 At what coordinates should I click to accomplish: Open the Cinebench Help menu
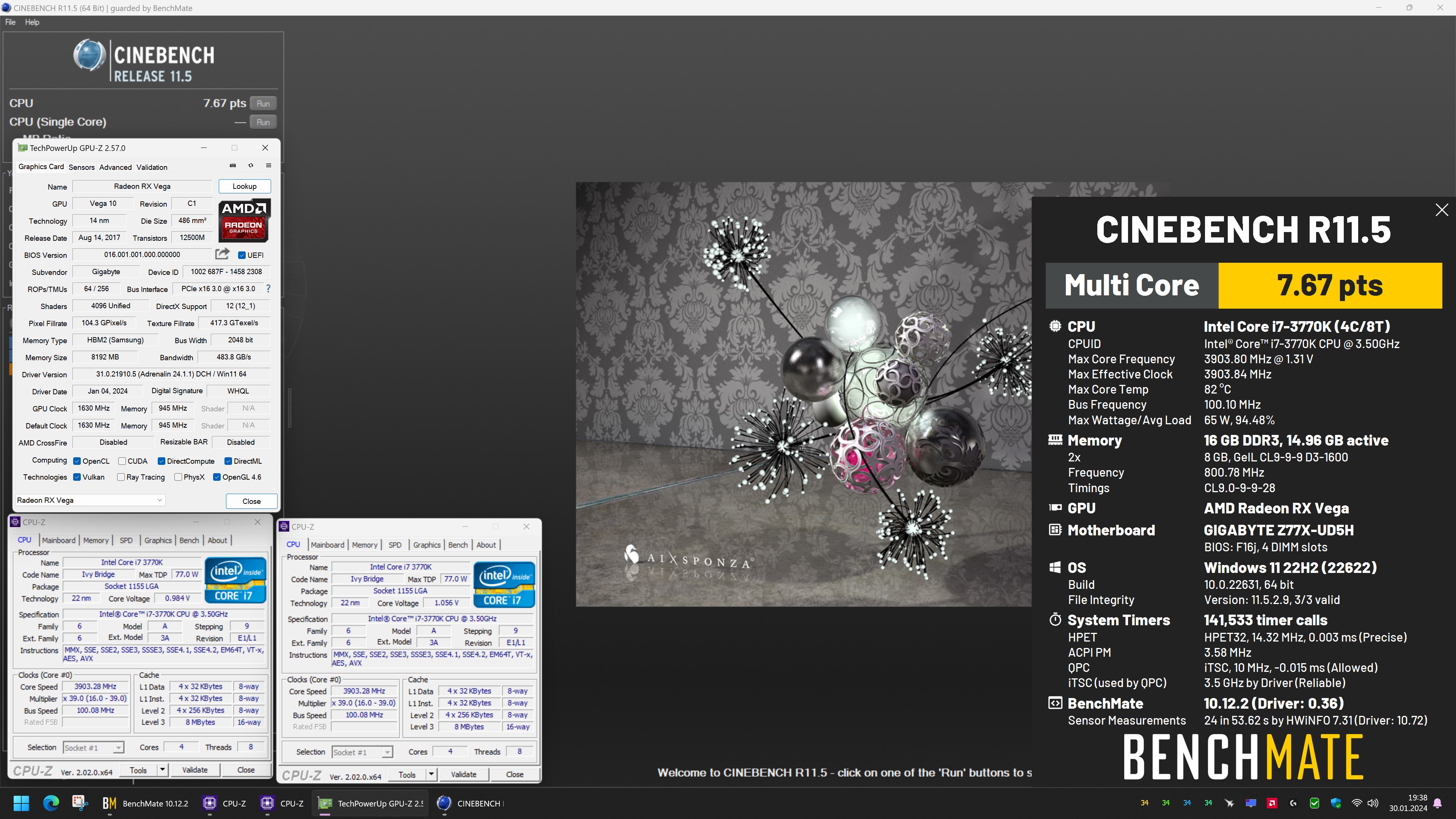click(32, 22)
